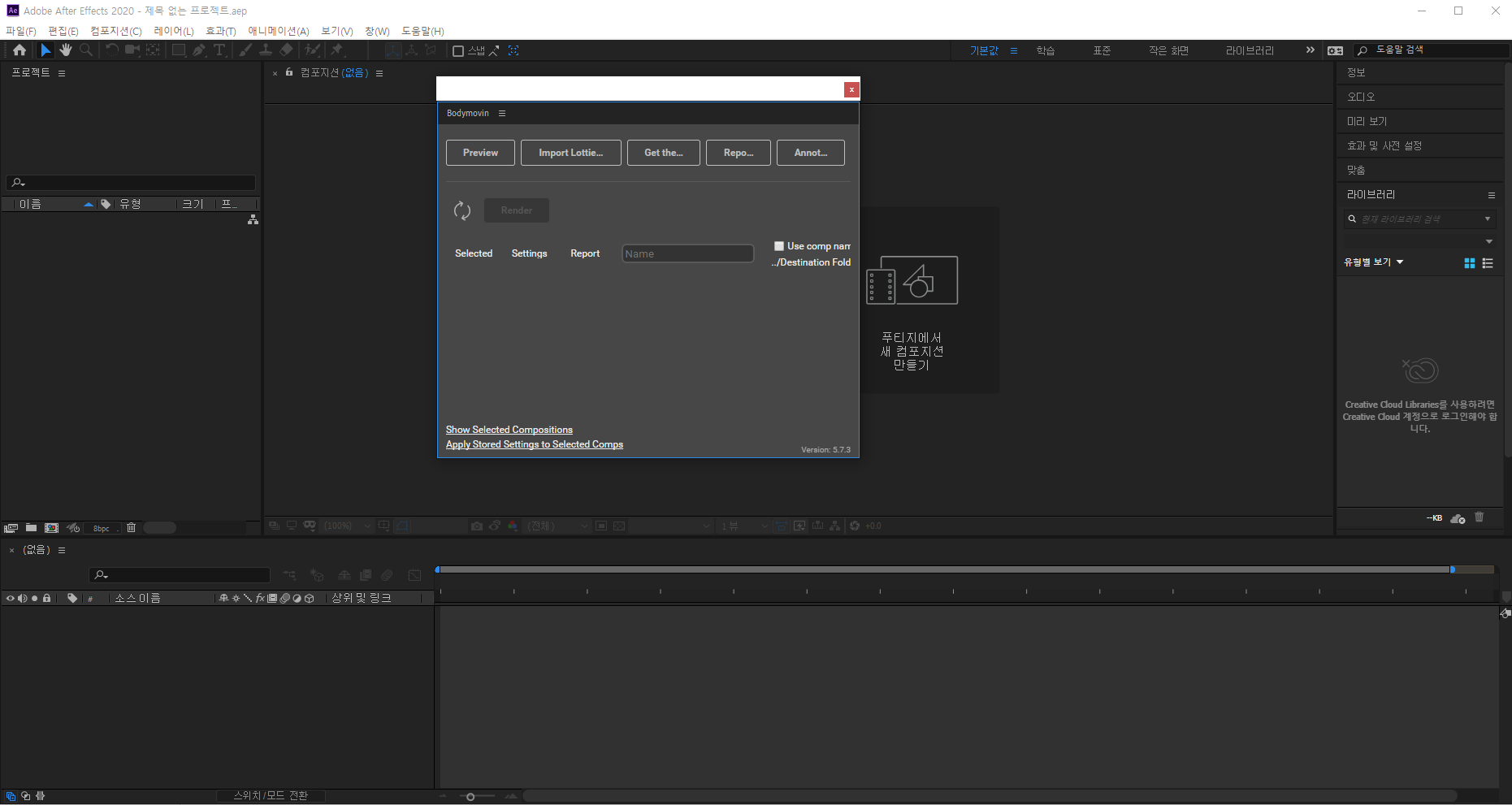
Task: Select the Eraser tool
Action: coord(286,50)
